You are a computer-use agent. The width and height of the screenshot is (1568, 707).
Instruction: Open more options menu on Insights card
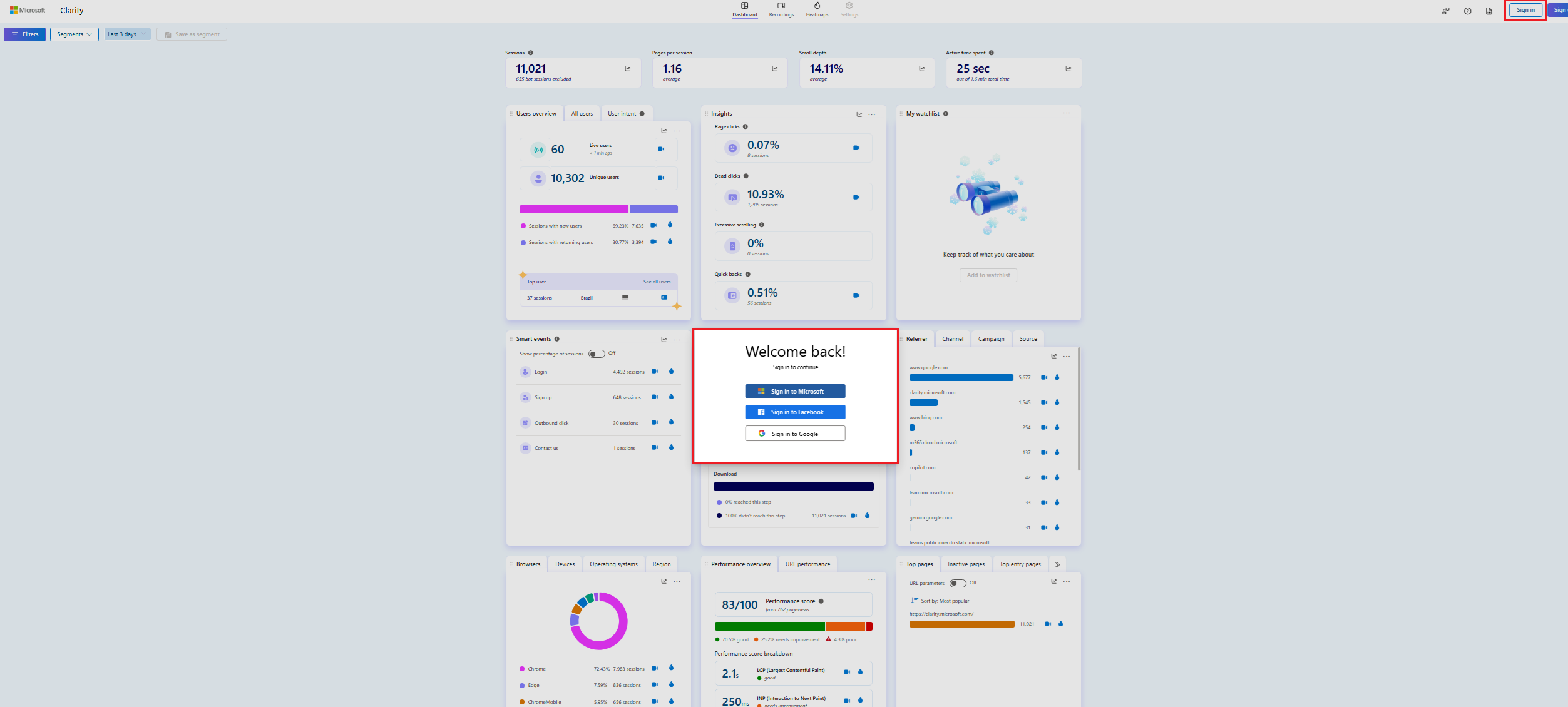pos(872,114)
